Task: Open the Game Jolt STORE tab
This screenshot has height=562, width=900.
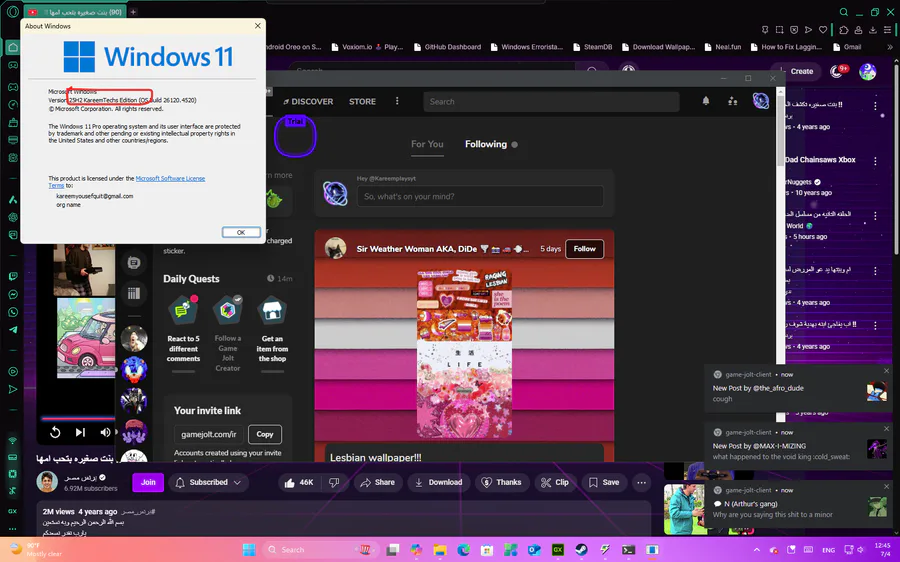Action: pyautogui.click(x=362, y=102)
